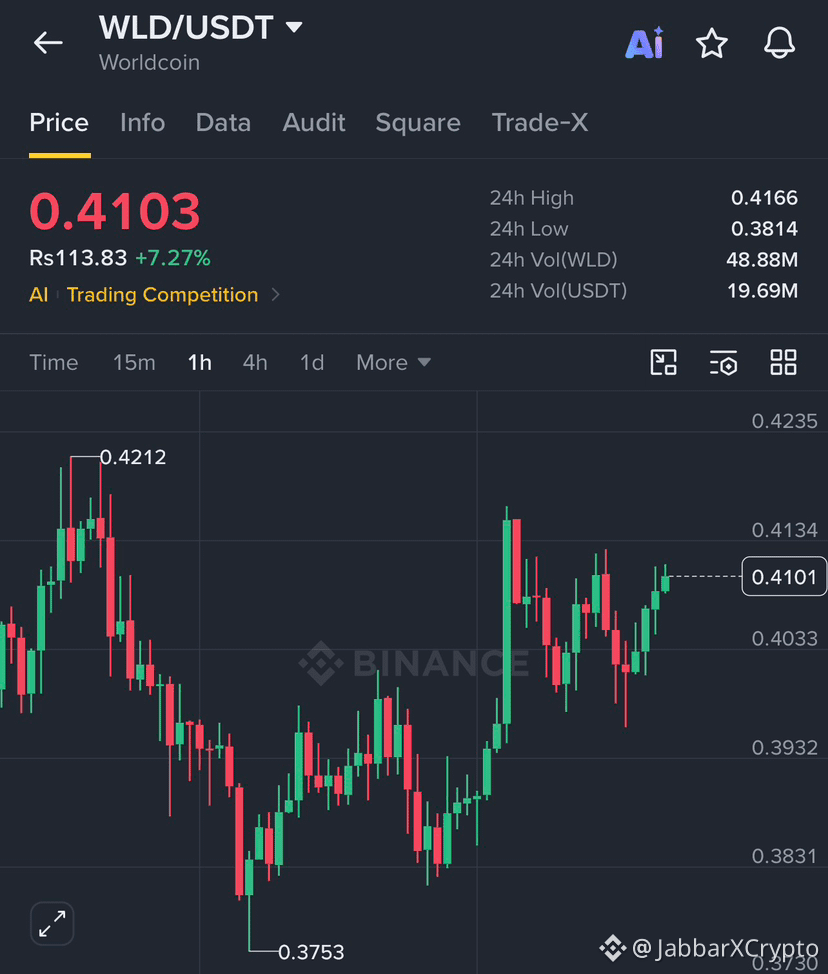Screen dimensions: 828x974
Task: Tap the 0.3753 low price marker
Action: tap(311, 952)
